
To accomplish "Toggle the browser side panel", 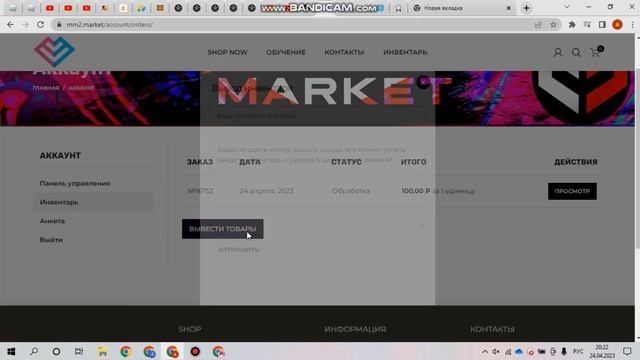I will [602, 24].
